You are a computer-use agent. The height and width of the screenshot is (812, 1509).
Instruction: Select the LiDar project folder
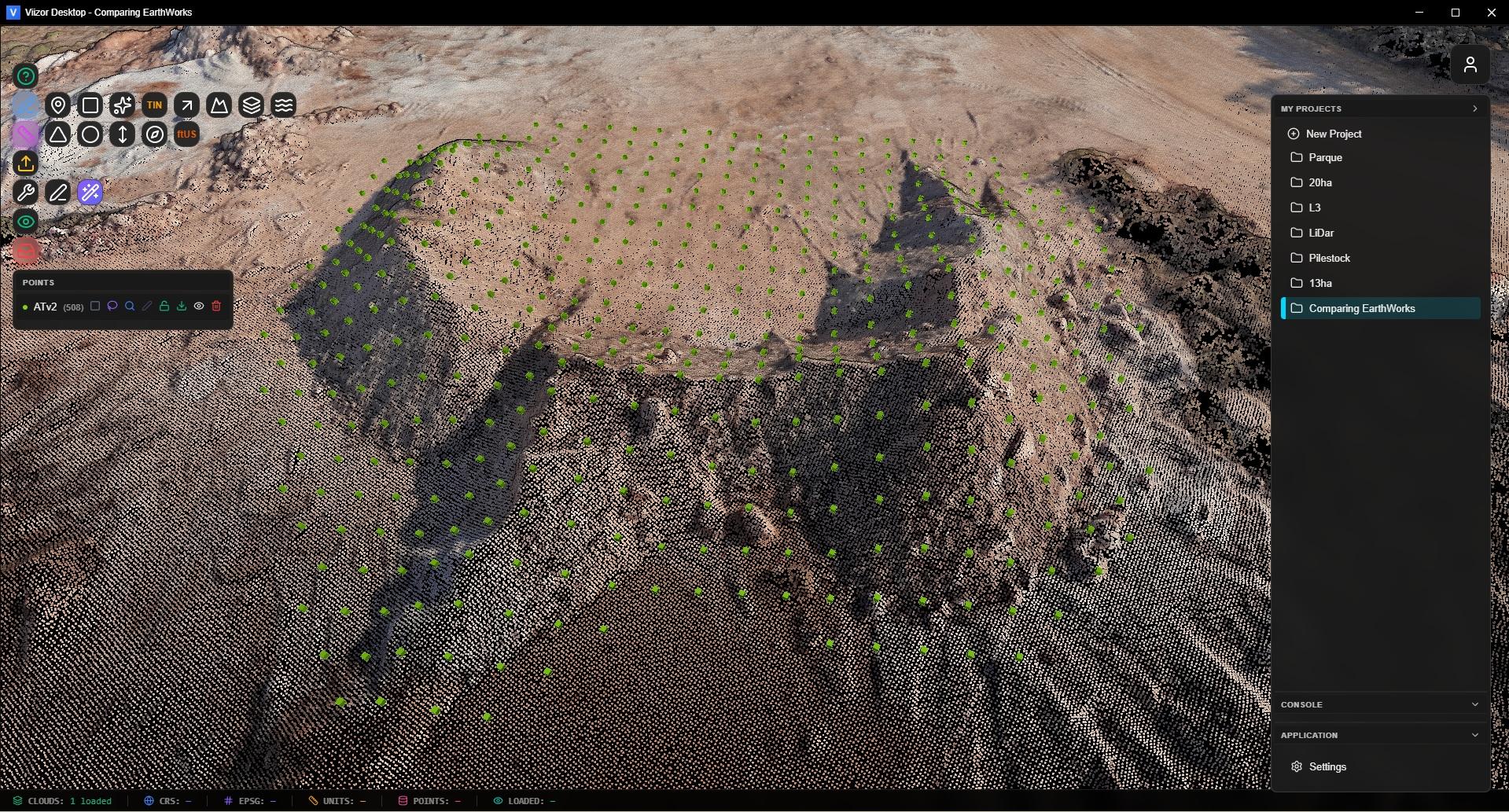[1321, 233]
